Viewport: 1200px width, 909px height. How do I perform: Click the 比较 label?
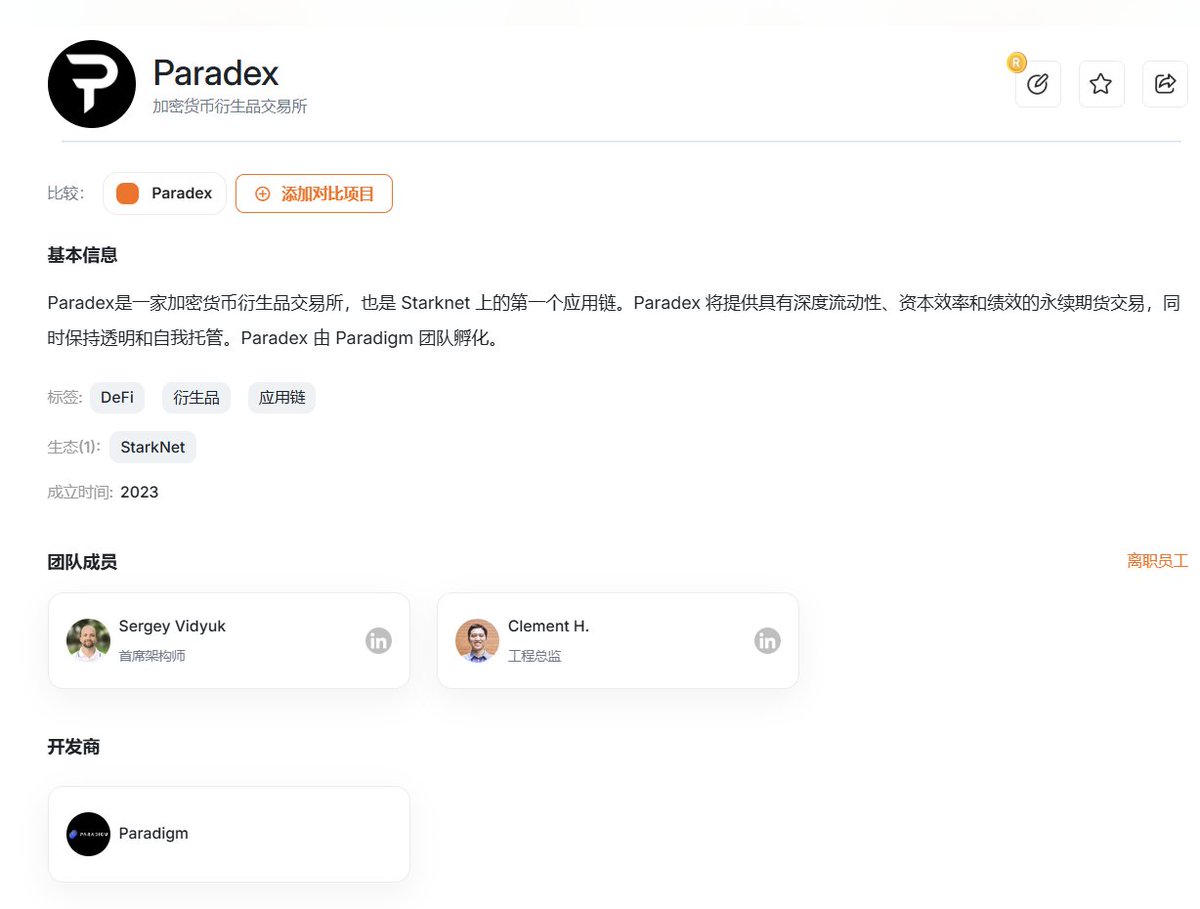click(66, 194)
